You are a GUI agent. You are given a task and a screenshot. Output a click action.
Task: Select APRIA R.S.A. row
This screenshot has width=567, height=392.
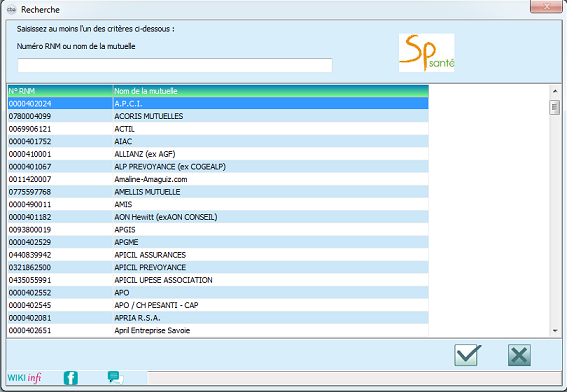218,318
